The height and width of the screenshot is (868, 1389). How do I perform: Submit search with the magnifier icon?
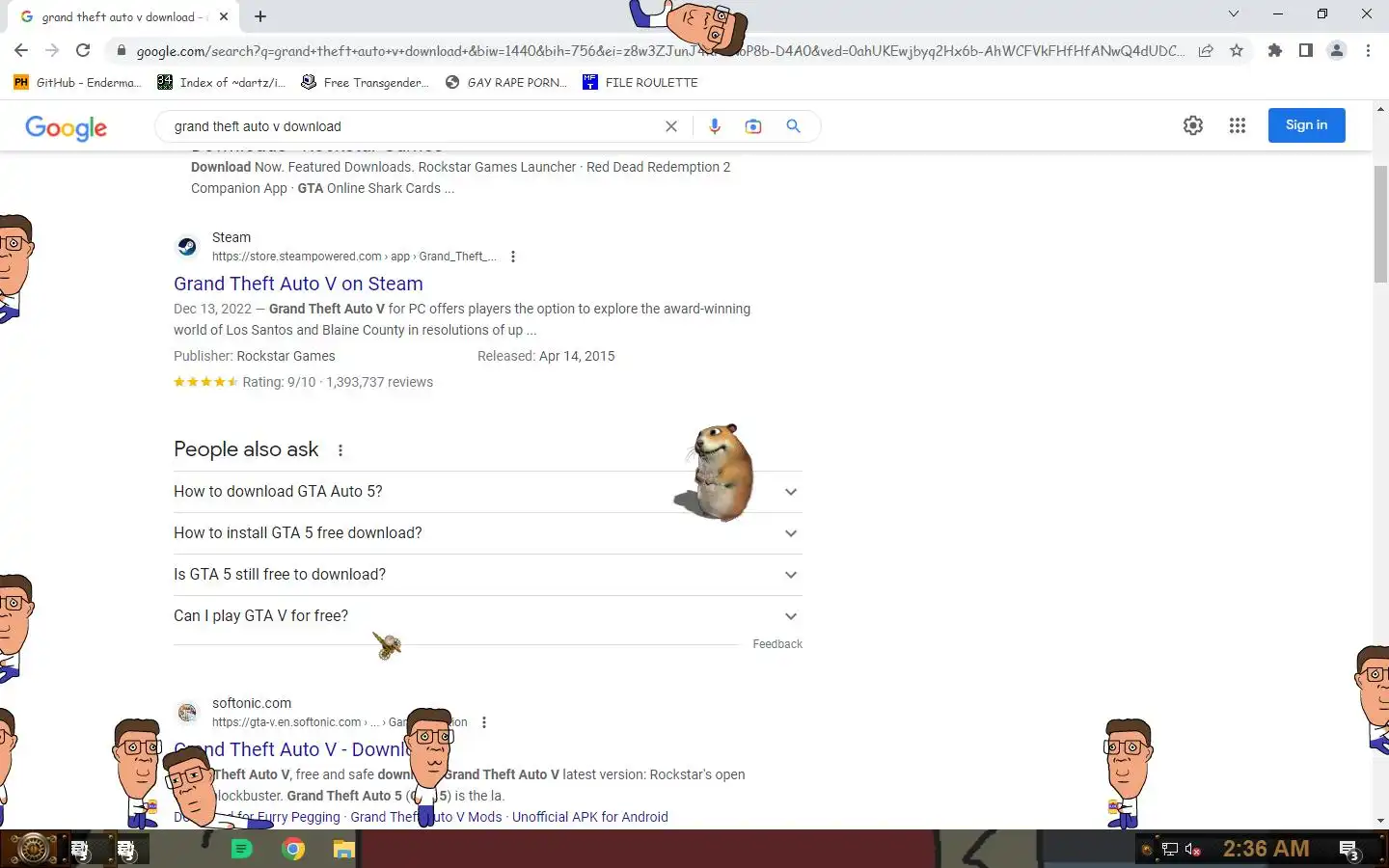point(793,126)
